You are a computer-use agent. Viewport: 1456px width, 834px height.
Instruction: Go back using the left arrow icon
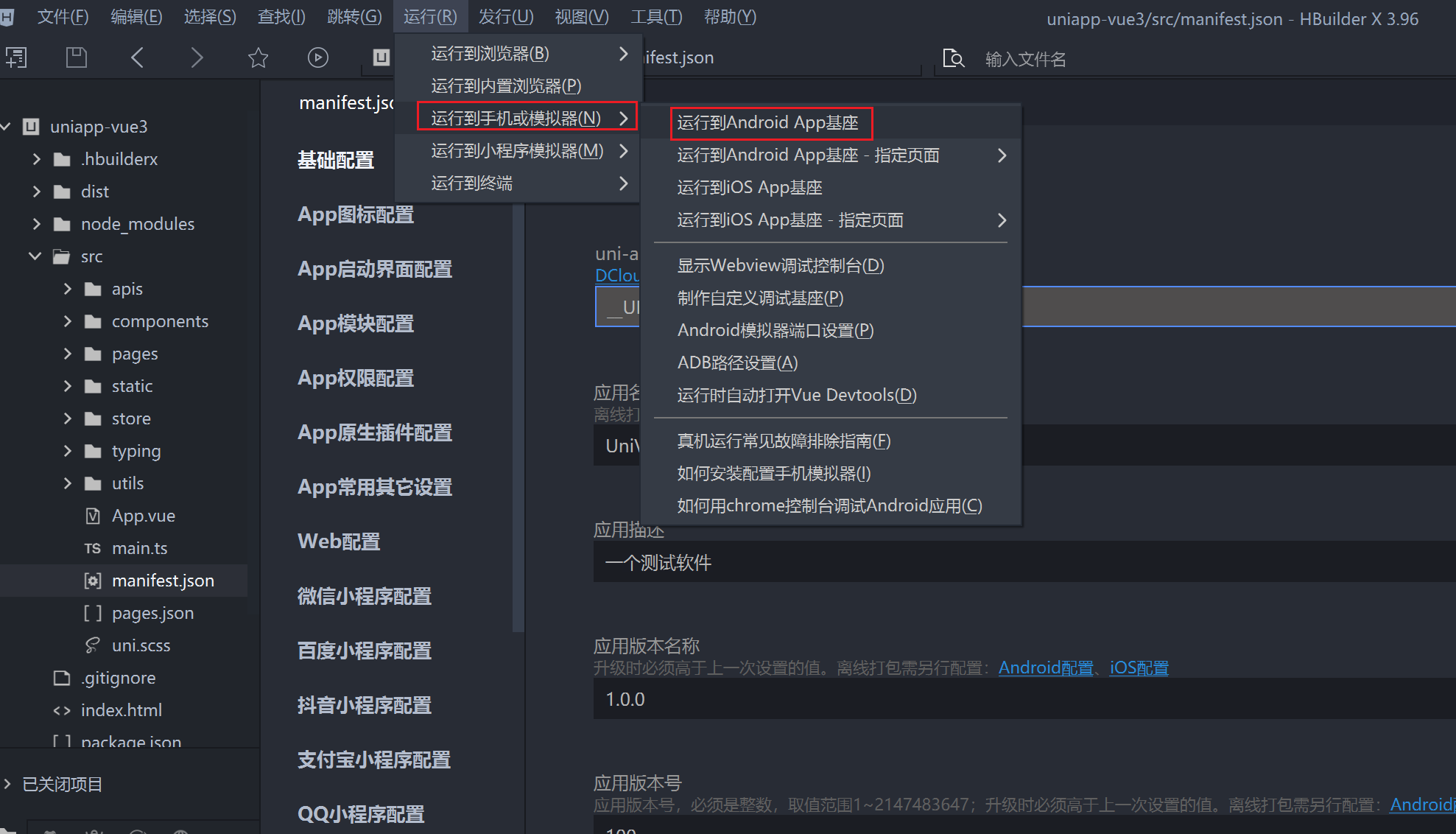pyautogui.click(x=137, y=57)
